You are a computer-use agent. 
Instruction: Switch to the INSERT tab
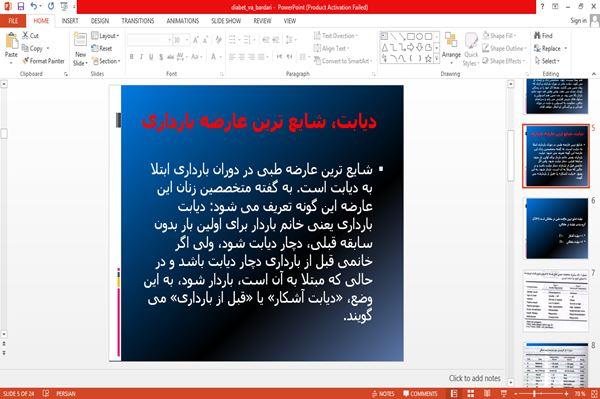(x=70, y=21)
